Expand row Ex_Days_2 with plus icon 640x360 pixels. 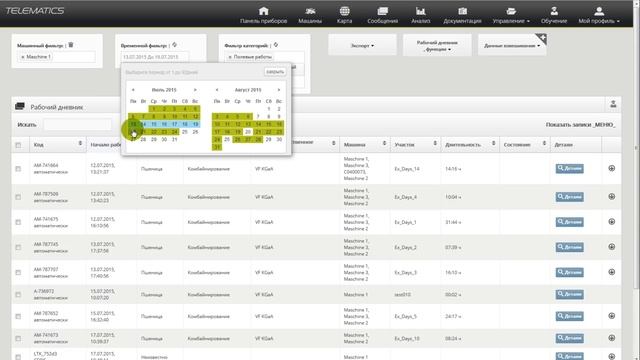coord(611,247)
